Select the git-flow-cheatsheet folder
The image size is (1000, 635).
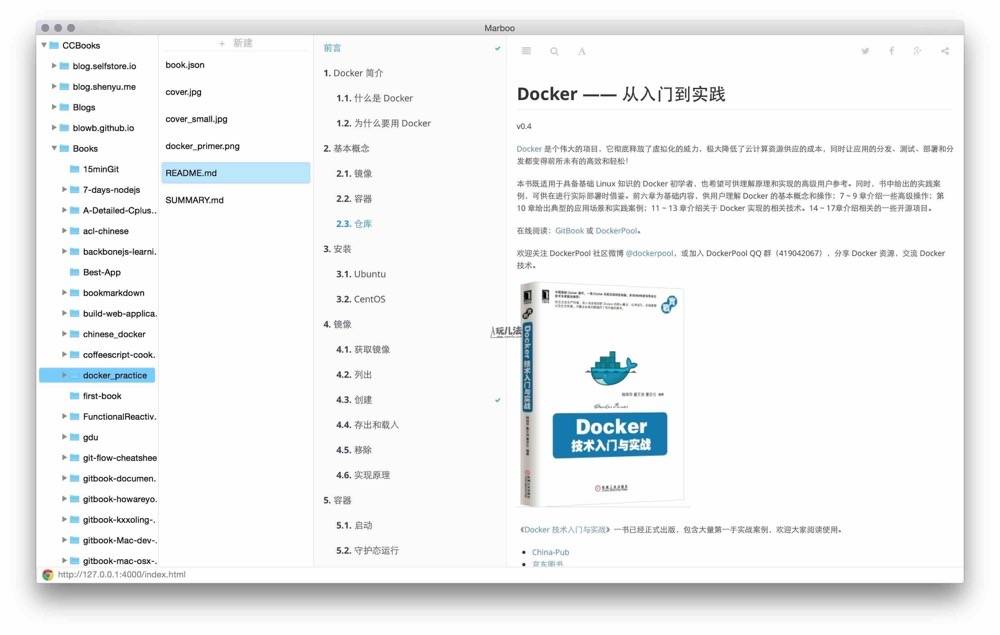pyautogui.click(x=120, y=458)
